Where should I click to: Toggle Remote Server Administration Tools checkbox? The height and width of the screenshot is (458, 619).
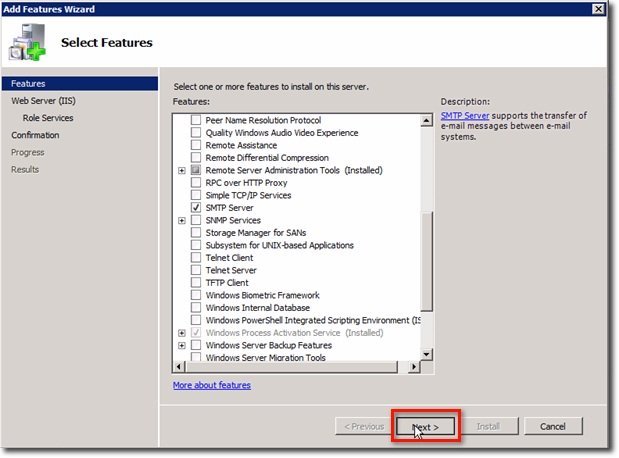[196, 170]
